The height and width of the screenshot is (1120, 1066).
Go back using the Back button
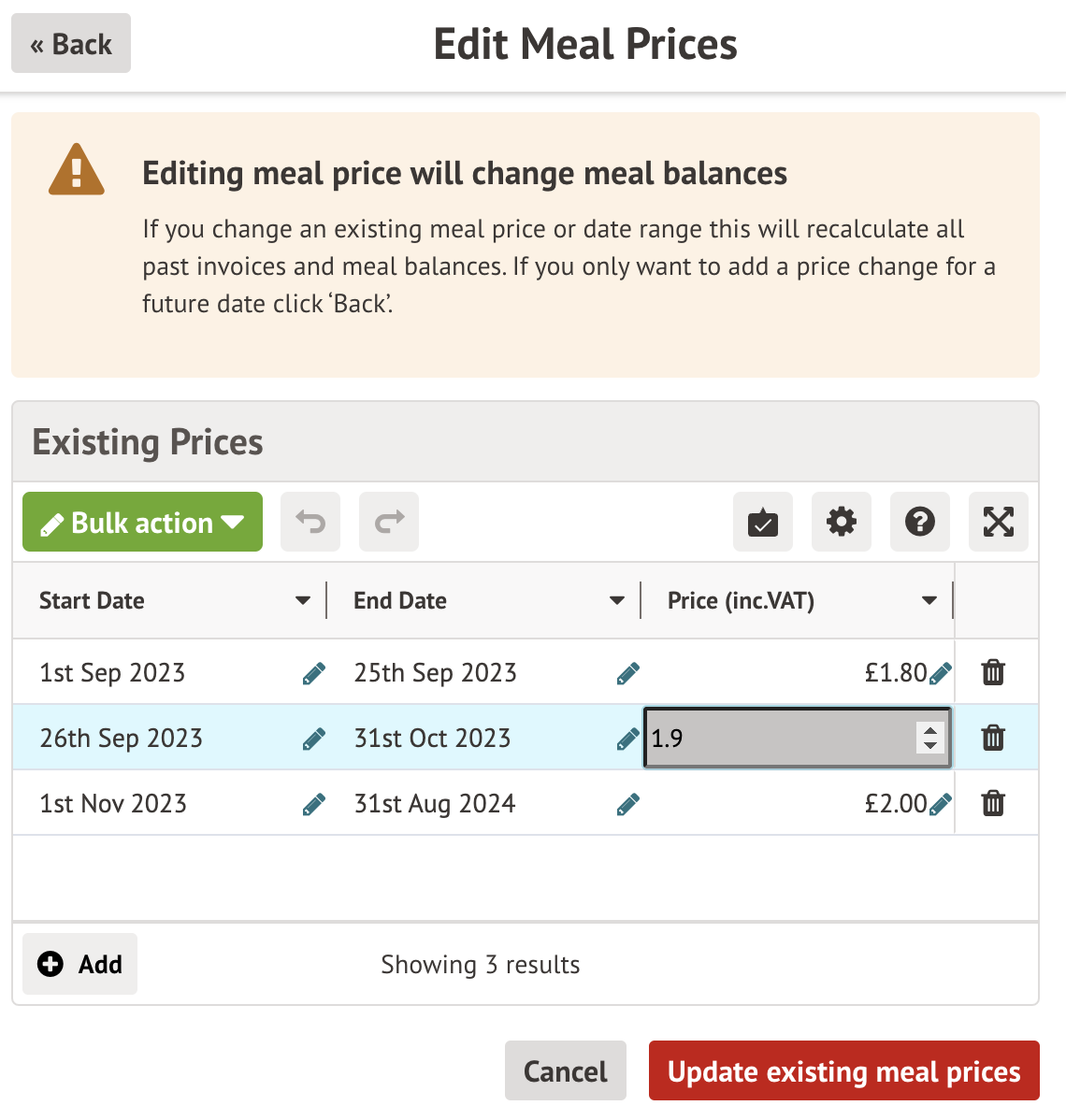[71, 44]
